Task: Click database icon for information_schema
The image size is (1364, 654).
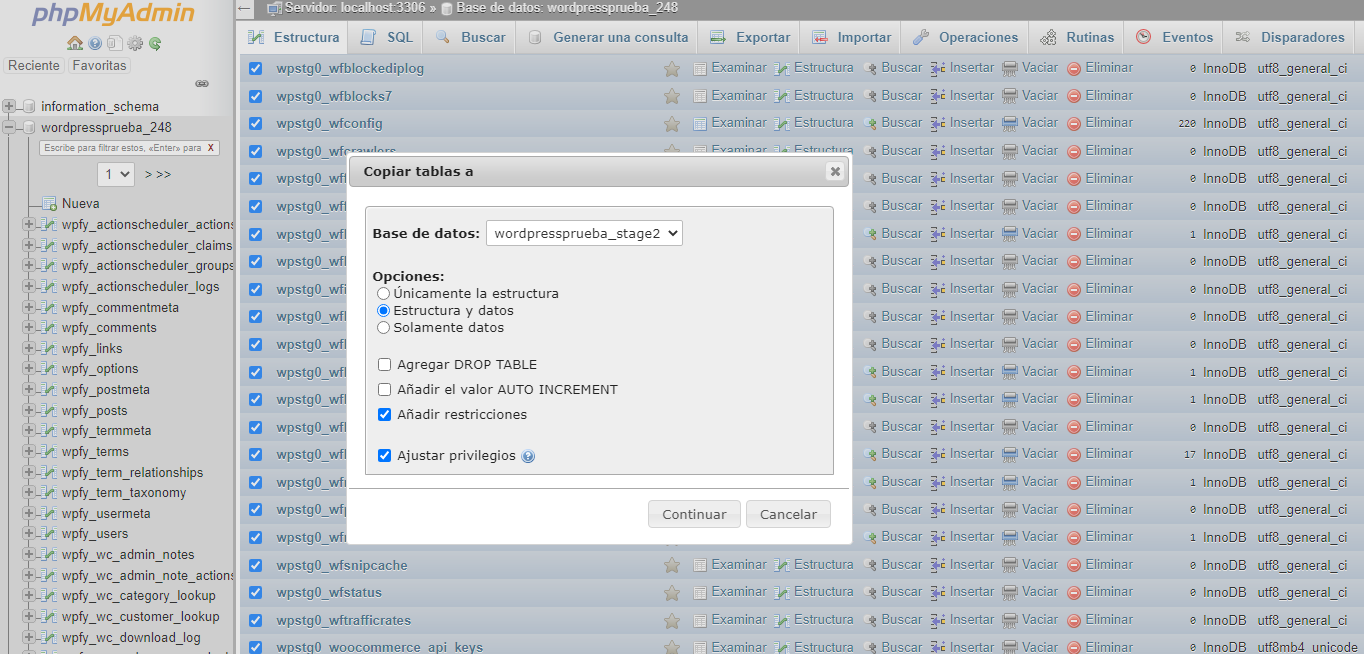Action: pos(29,106)
